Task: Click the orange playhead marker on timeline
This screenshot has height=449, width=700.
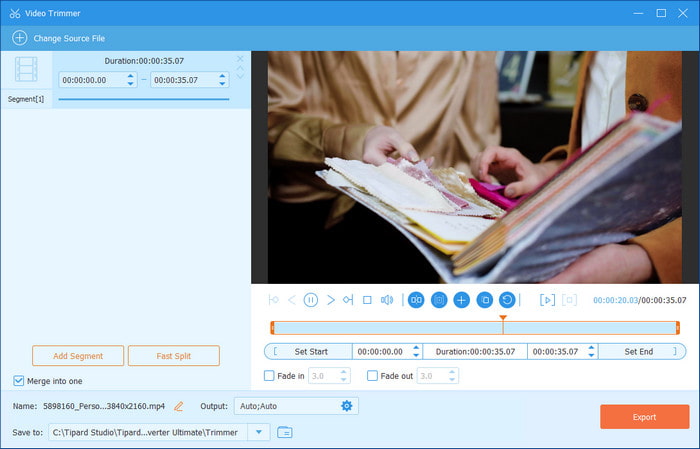Action: [x=503, y=318]
